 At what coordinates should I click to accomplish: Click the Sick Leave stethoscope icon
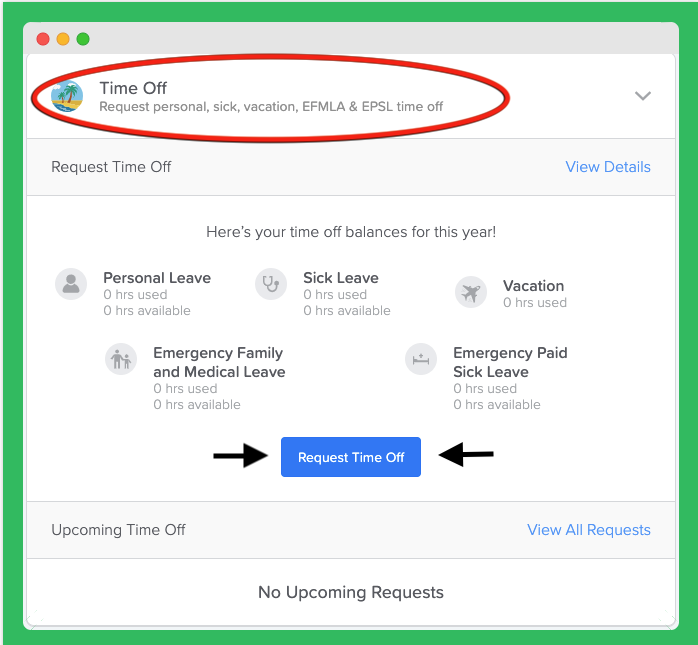[271, 284]
